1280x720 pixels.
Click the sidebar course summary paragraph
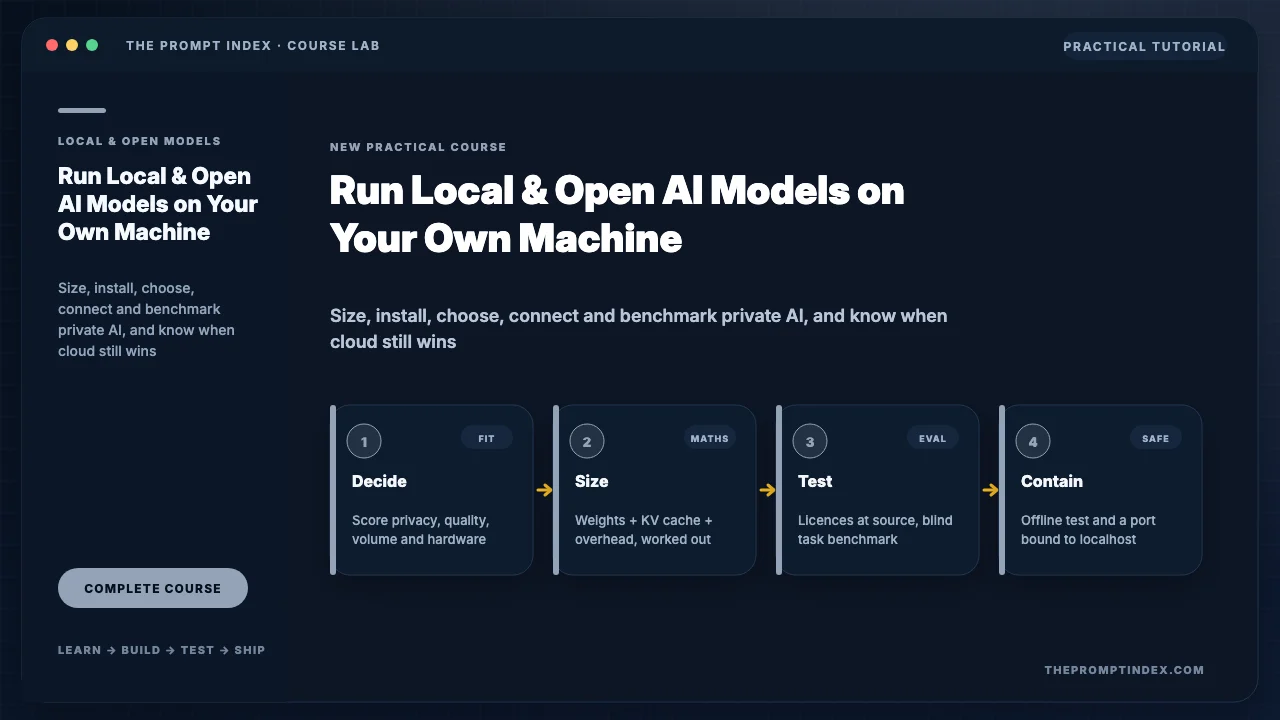[x=147, y=320]
